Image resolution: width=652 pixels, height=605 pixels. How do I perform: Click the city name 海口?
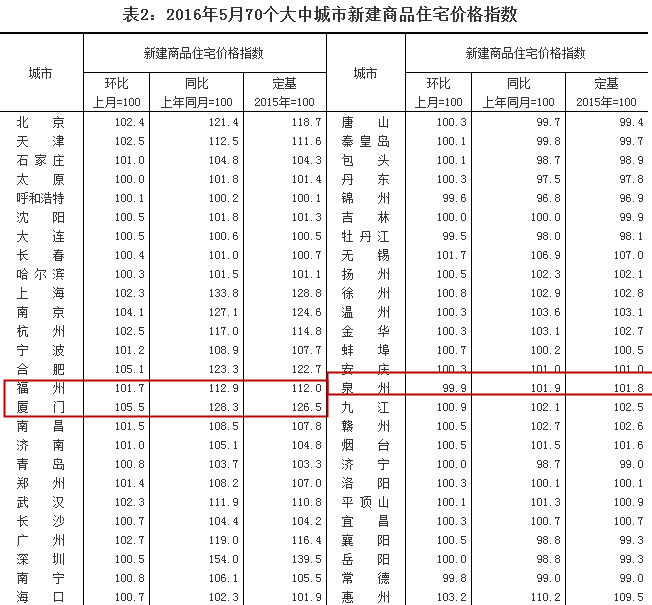pos(40,598)
